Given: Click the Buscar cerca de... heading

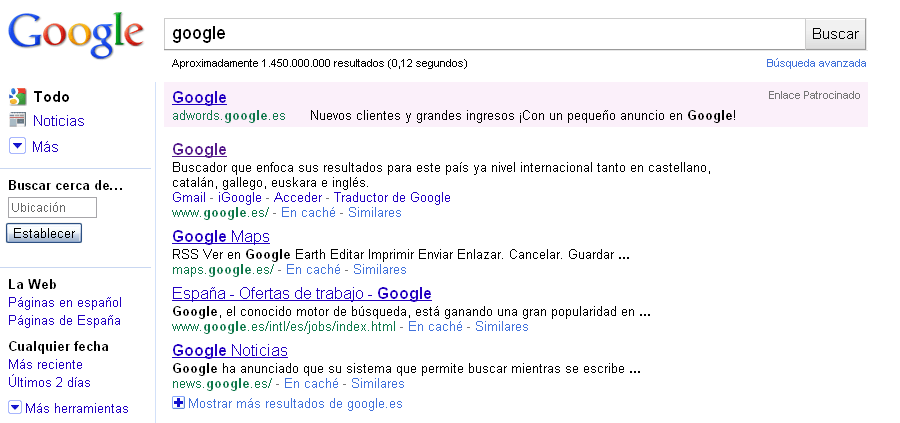Looking at the screenshot, I should 65,185.
